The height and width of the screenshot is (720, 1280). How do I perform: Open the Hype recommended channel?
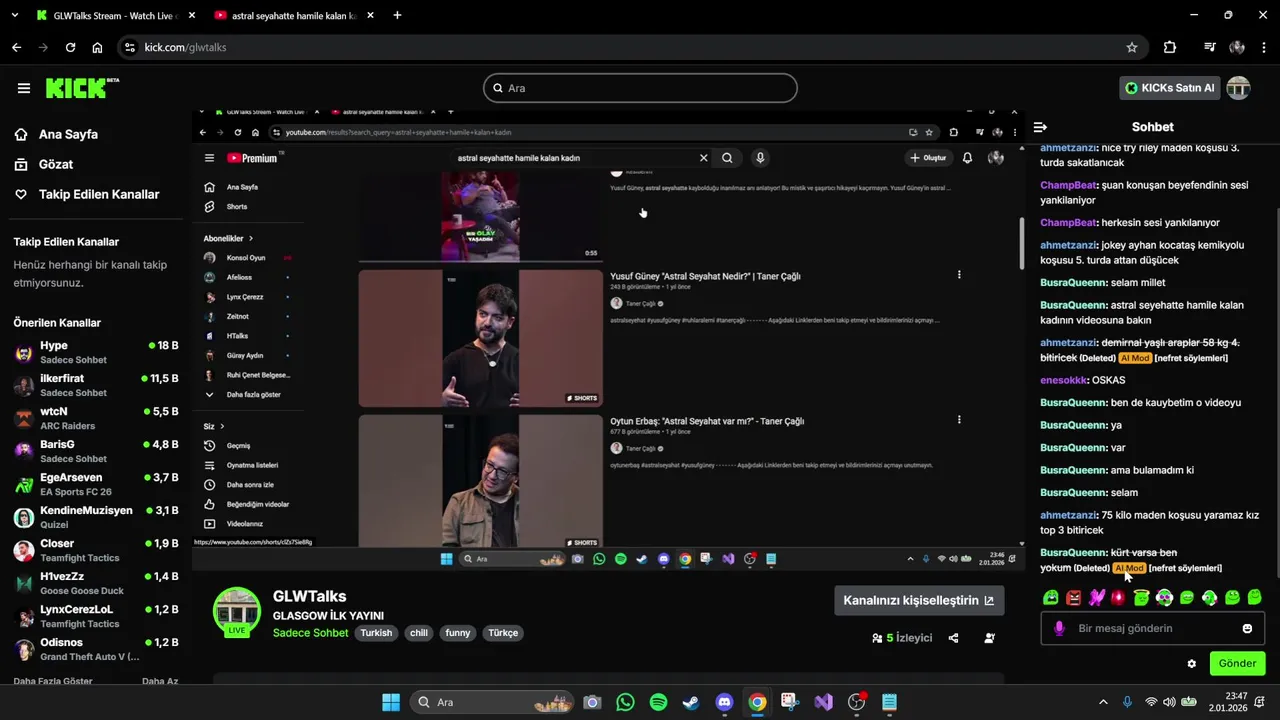[96, 353]
